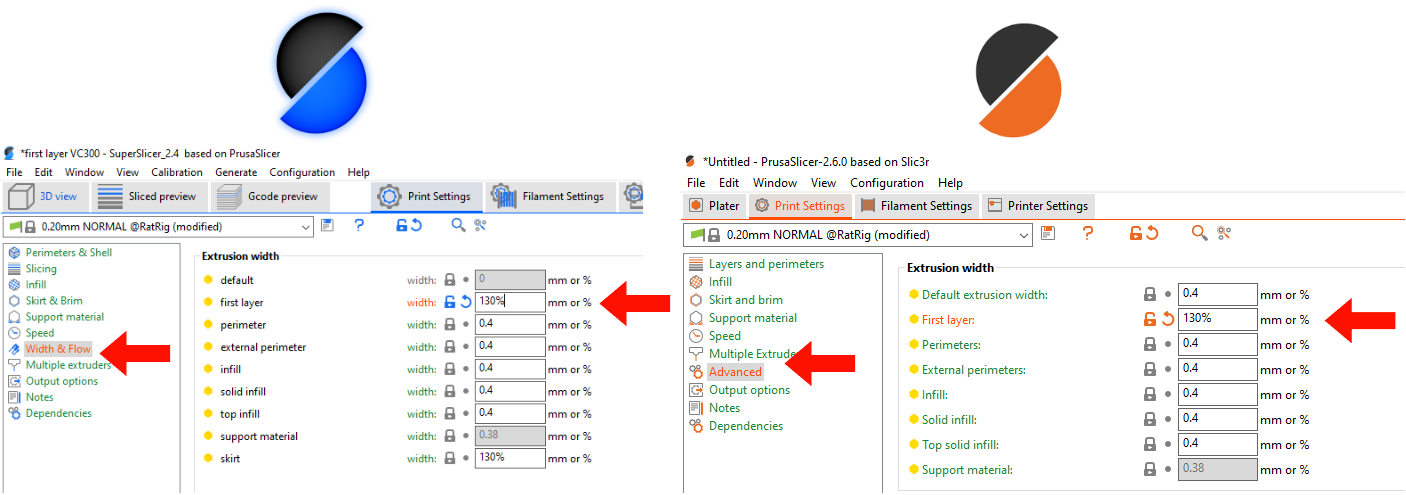Screen dimensions: 1406x495
Task: Select Slicing in SuperSlicer sidebar
Action: coord(41,268)
